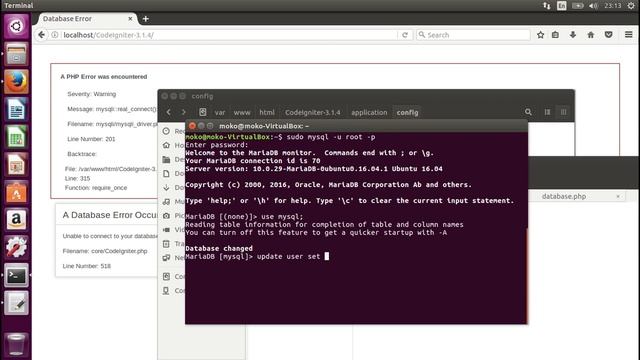Open System Settings from the launcher
The image size is (640, 360).
[16, 248]
